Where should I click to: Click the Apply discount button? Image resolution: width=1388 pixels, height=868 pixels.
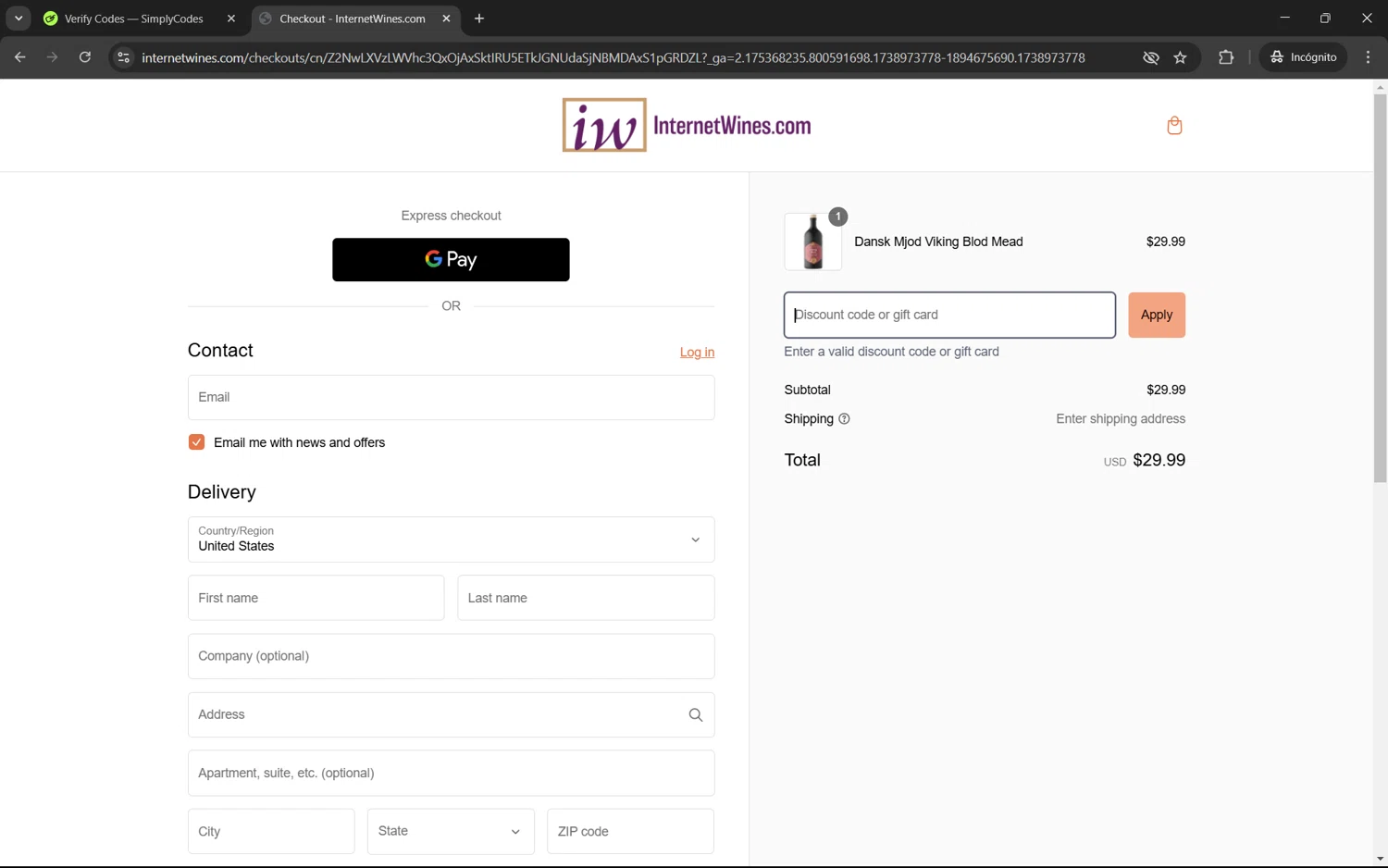pos(1157,315)
